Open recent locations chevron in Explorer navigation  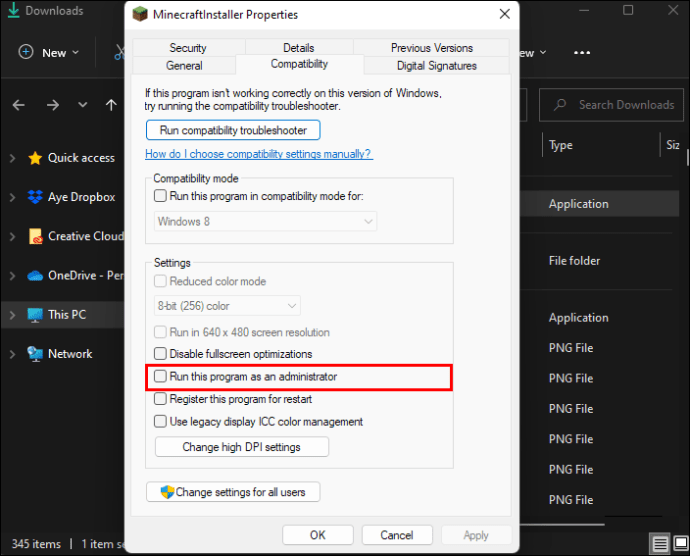tap(82, 105)
